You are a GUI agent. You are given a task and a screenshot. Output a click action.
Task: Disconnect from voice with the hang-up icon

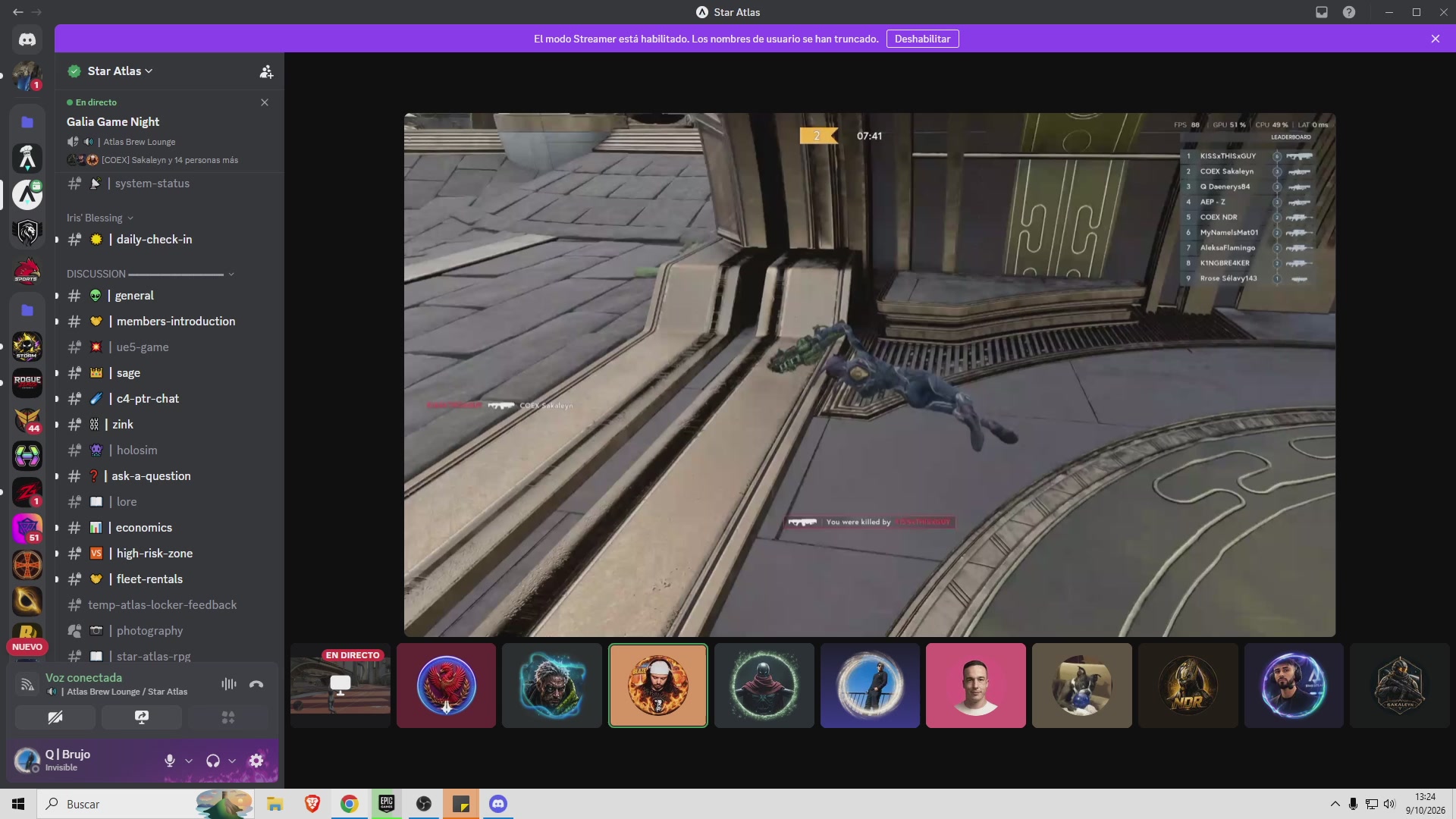256,684
